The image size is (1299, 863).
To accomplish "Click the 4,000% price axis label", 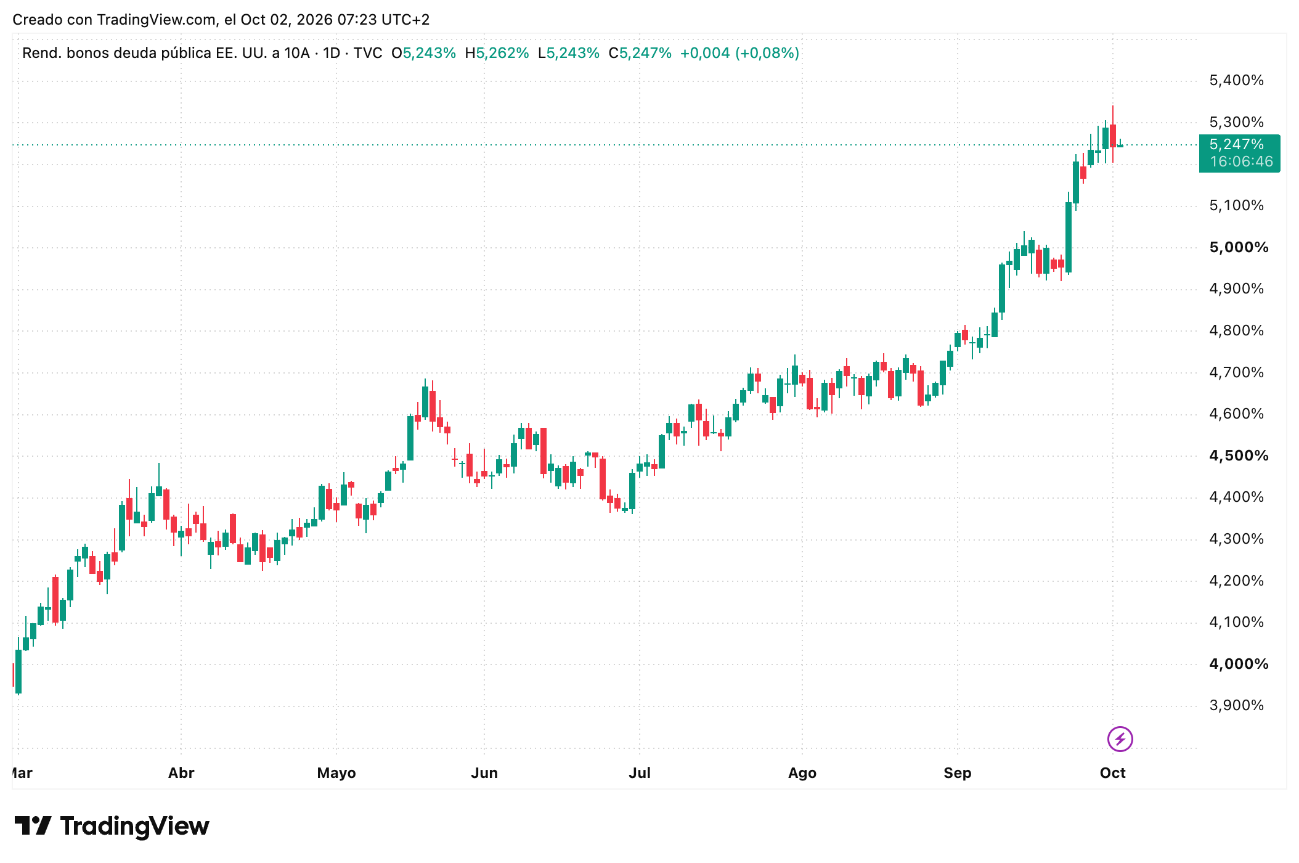I will 1238,663.
